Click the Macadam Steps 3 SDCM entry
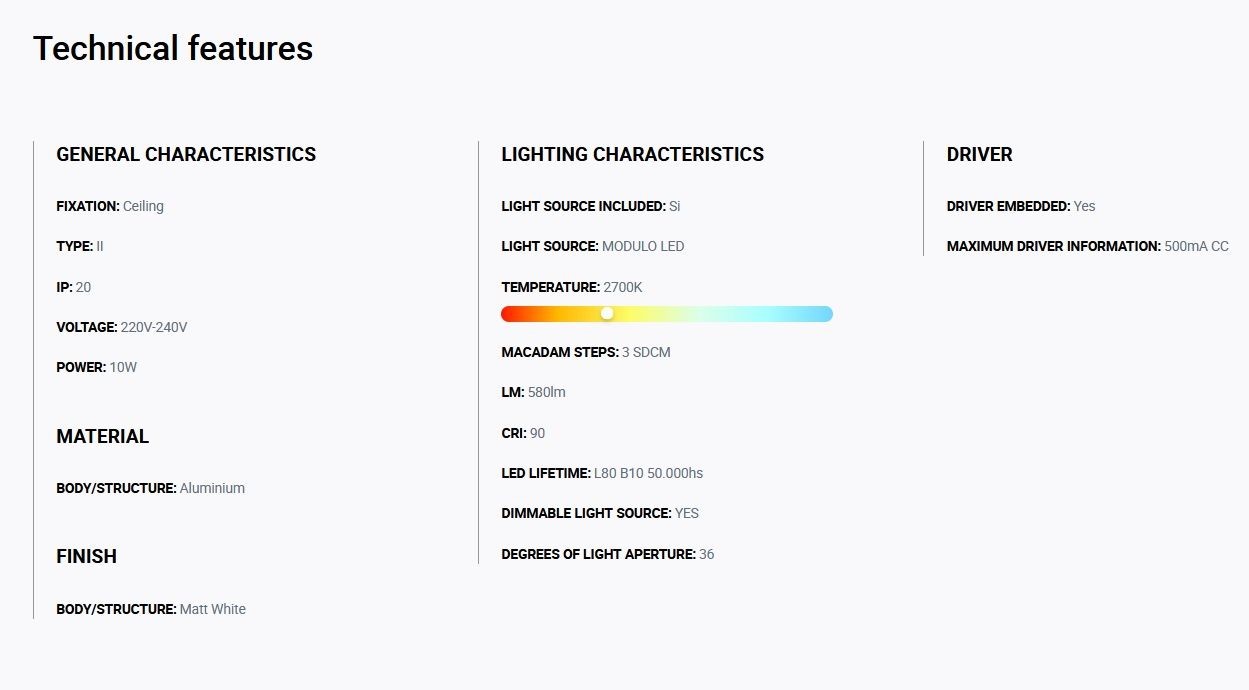The image size is (1249, 690). point(586,352)
